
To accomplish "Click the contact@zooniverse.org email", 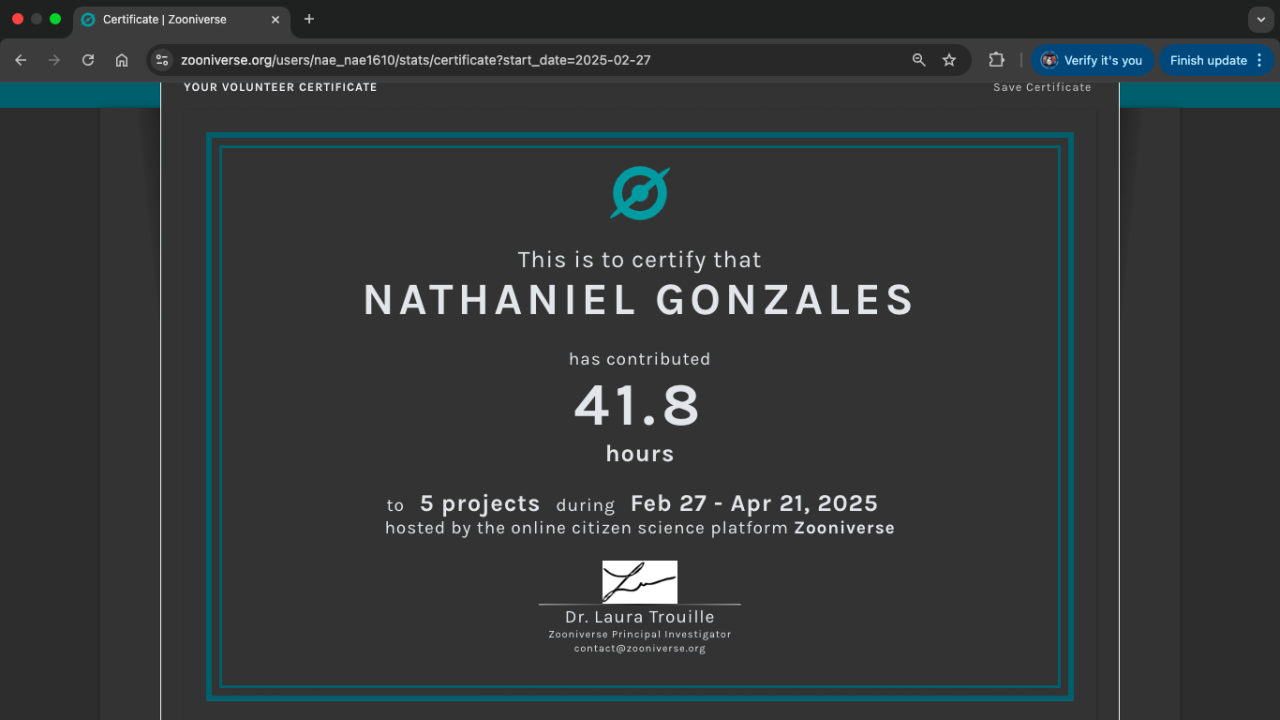I will 640,648.
